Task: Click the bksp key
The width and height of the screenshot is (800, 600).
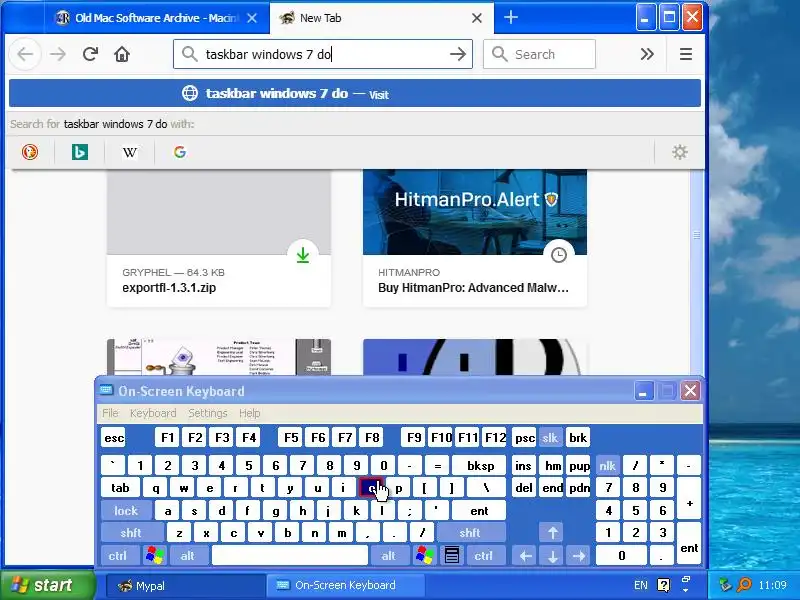Action: (480, 465)
